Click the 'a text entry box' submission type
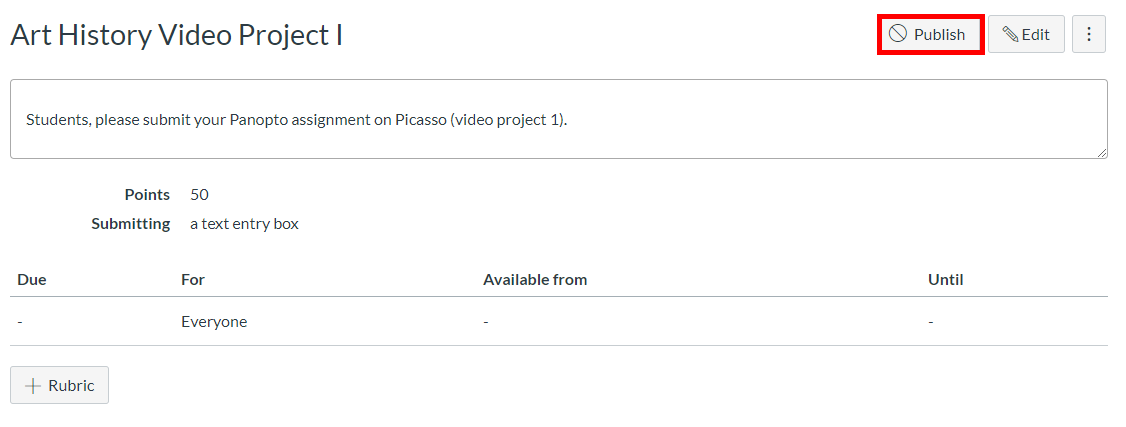1126x427 pixels. (x=244, y=224)
